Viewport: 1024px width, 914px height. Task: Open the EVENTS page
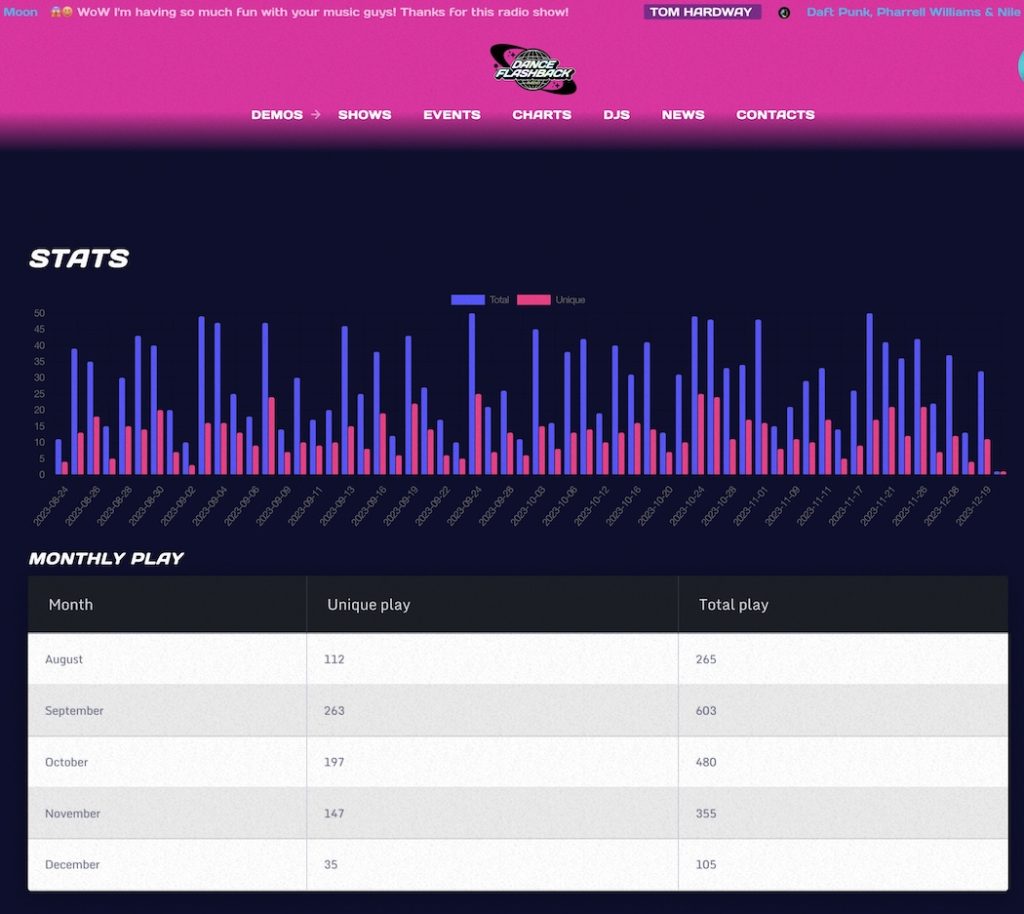coord(452,114)
